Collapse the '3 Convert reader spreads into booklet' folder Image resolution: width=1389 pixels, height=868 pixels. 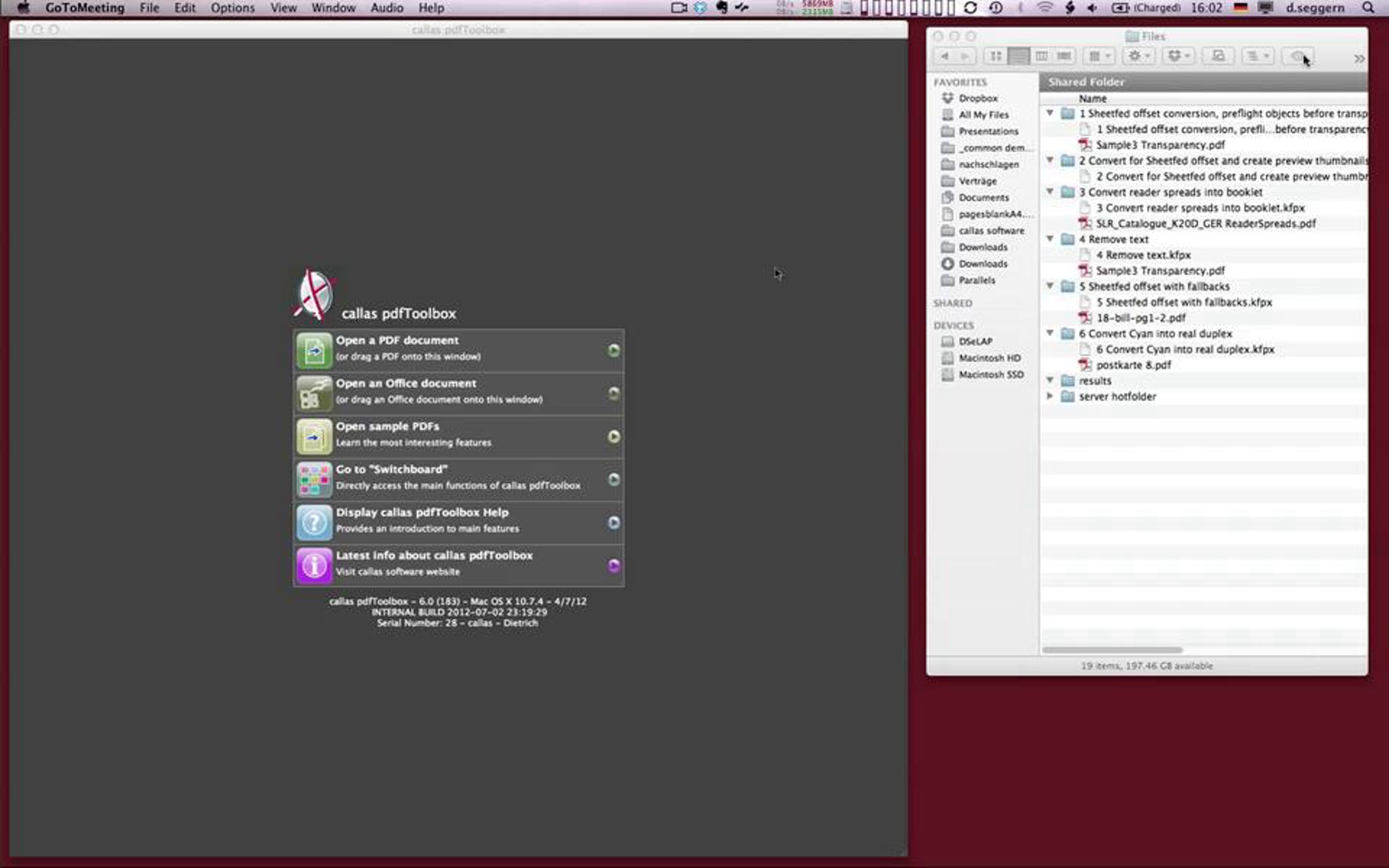point(1049,192)
